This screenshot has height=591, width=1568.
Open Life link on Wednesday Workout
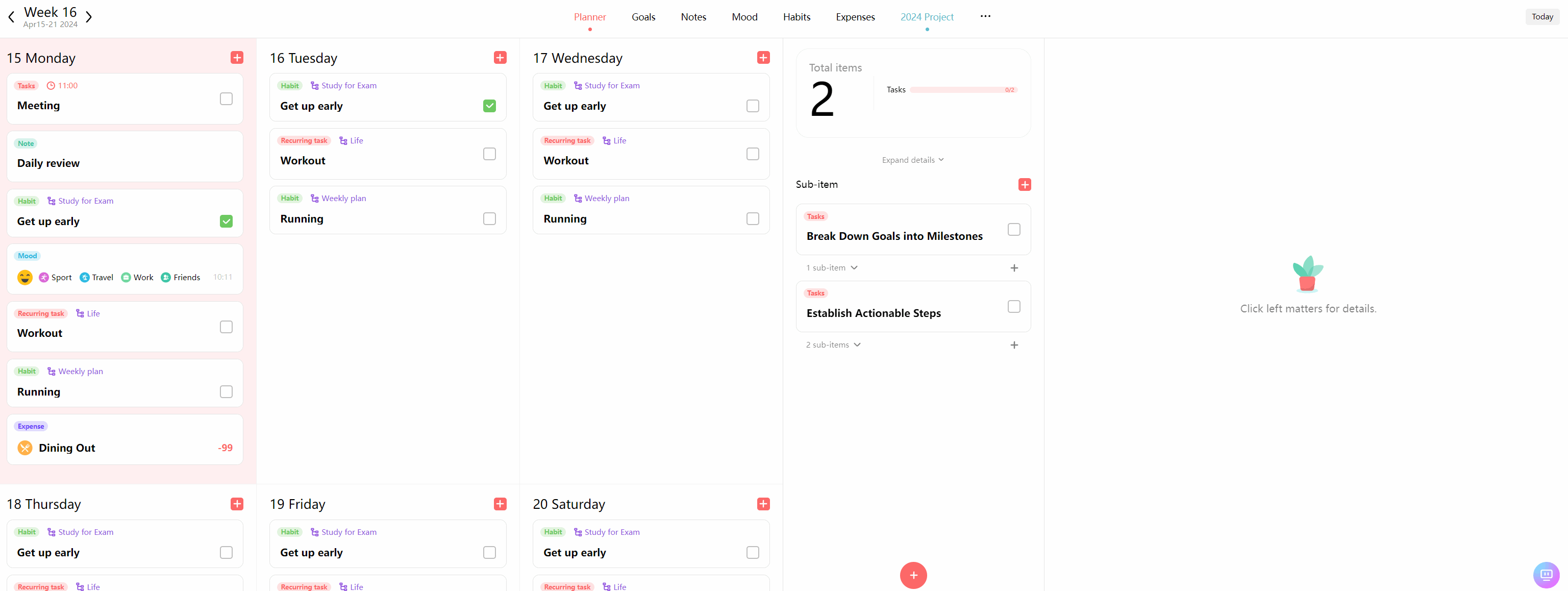click(614, 140)
